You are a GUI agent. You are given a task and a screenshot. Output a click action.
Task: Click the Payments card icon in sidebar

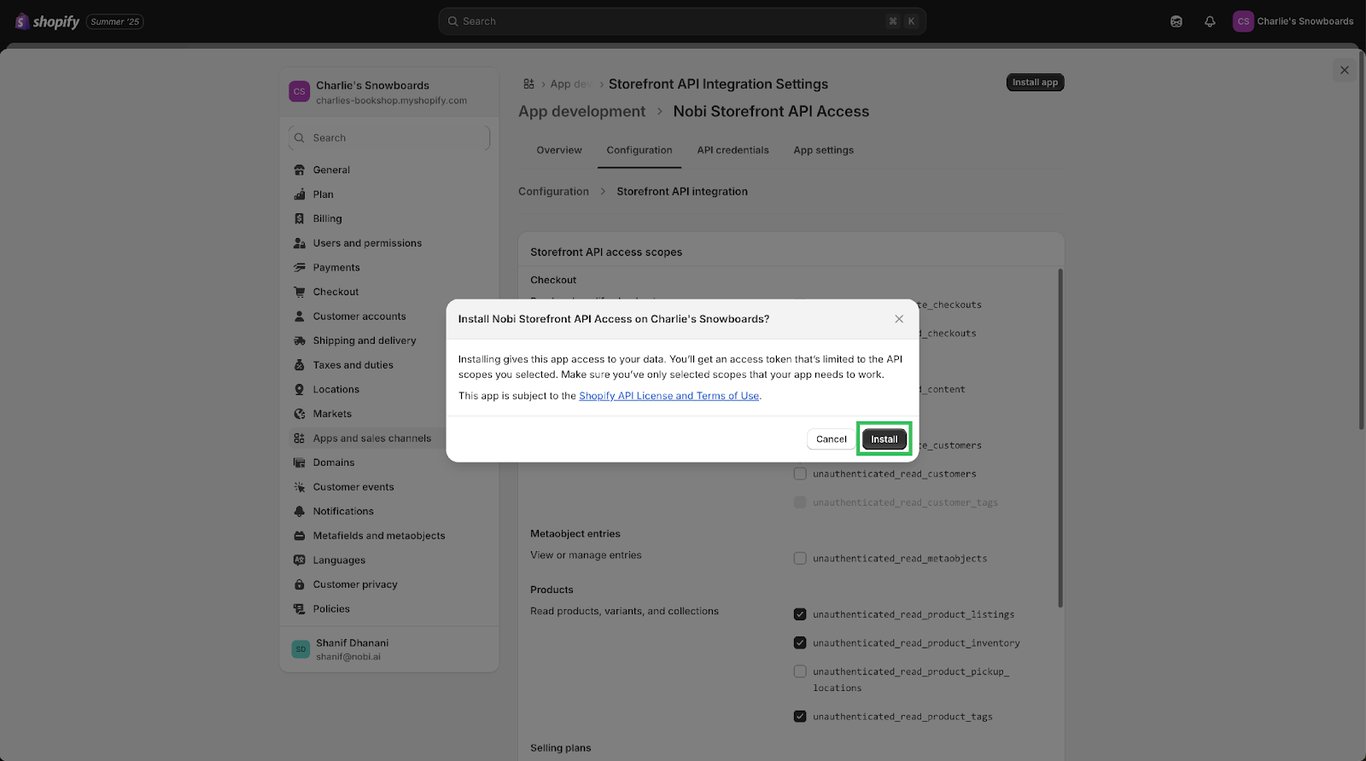pos(300,267)
